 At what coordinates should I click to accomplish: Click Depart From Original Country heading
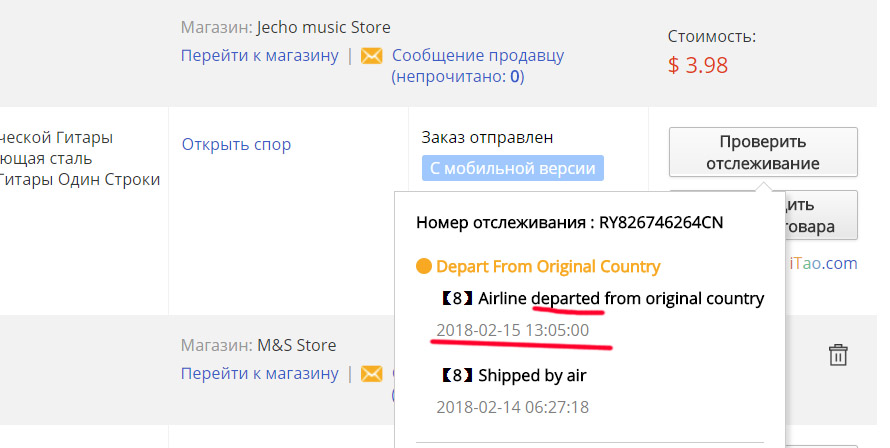coord(548,267)
